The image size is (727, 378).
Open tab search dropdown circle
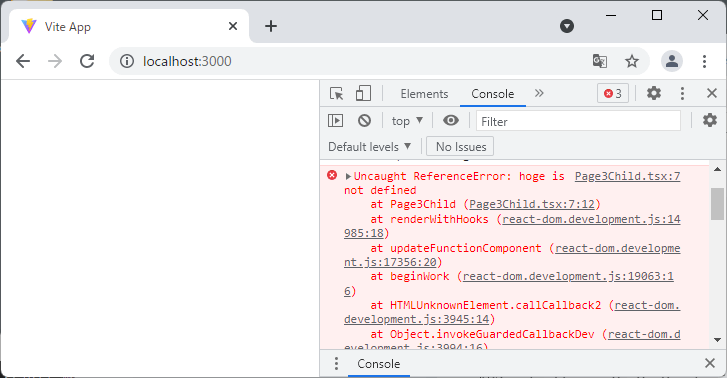[x=567, y=26]
